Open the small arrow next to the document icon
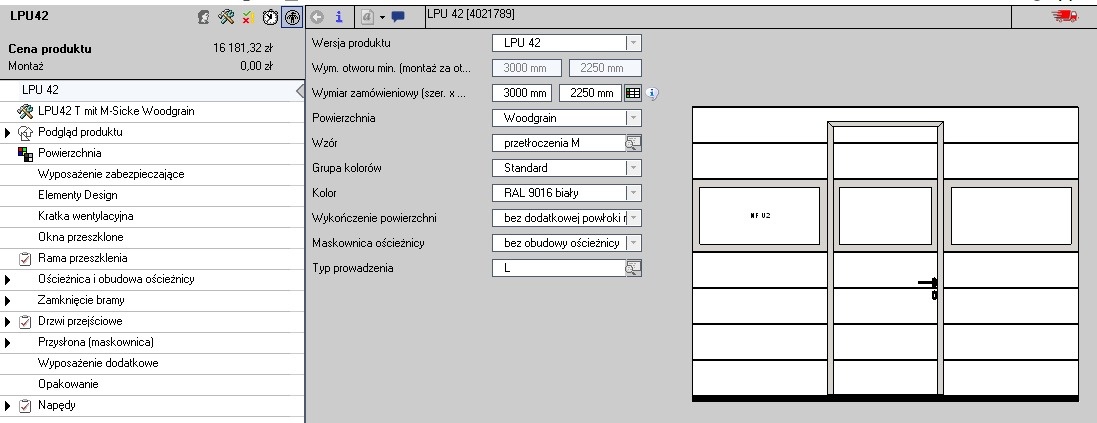 (382, 17)
